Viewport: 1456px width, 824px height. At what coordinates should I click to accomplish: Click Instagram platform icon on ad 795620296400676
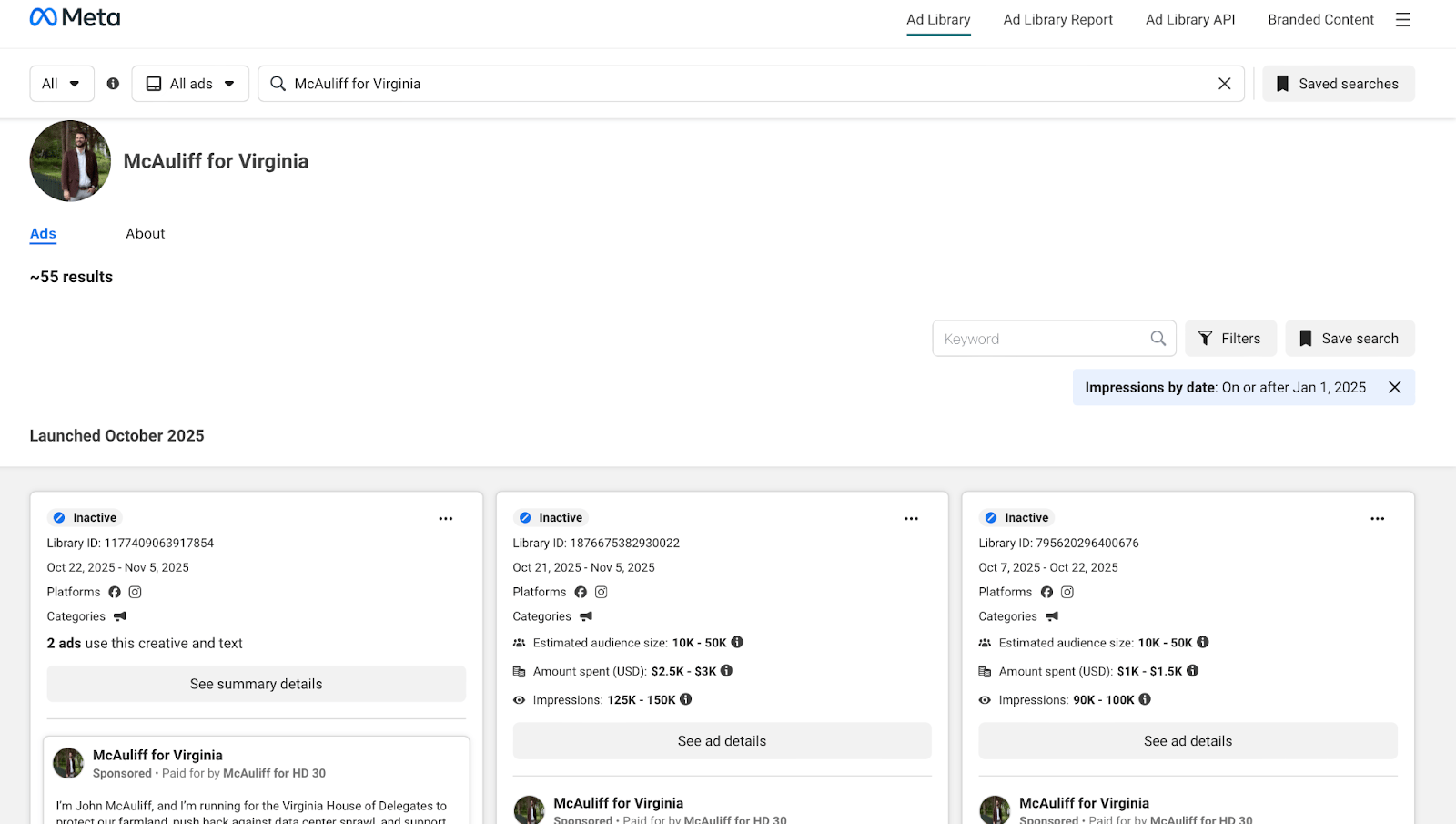(x=1067, y=592)
